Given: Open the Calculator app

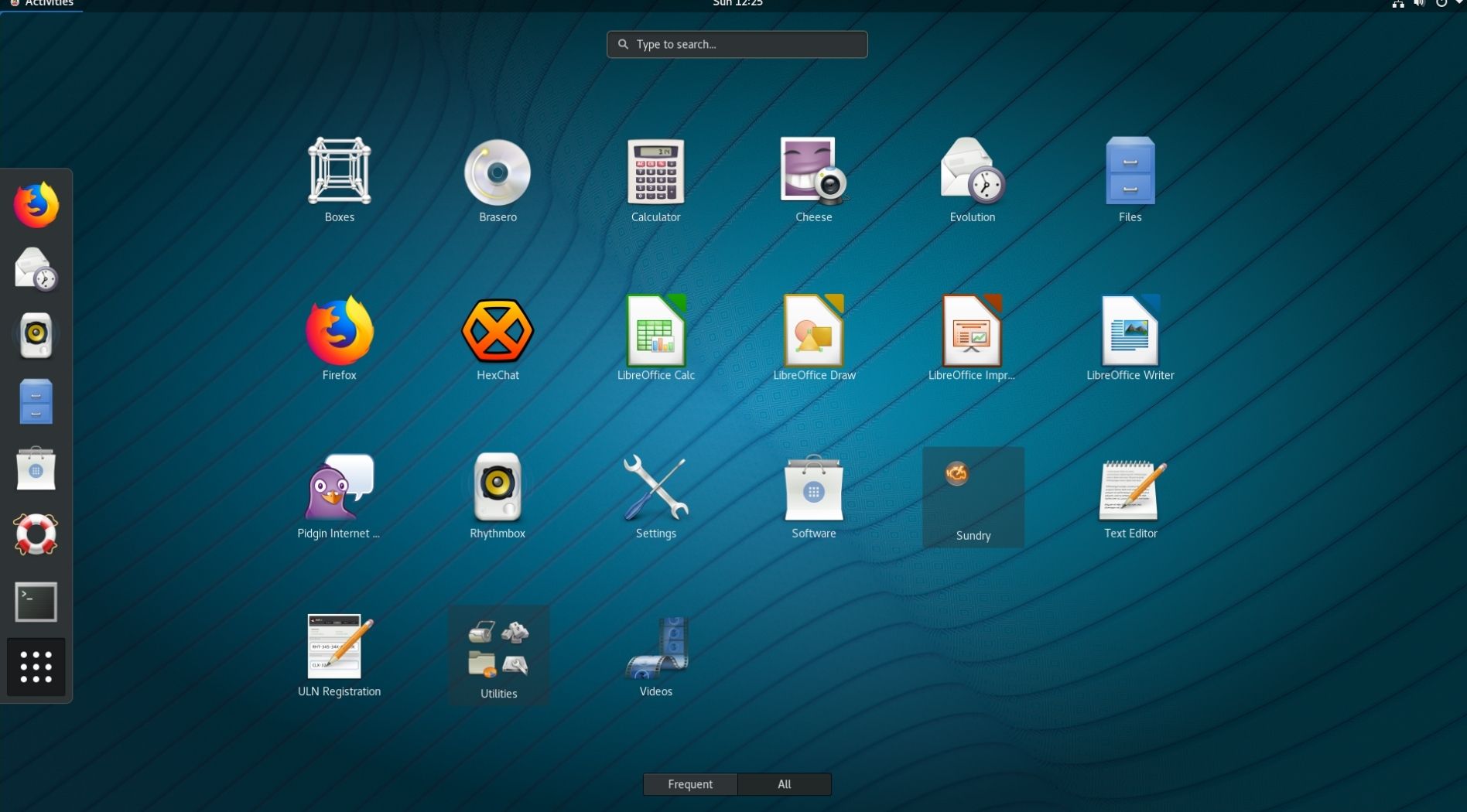Looking at the screenshot, I should (x=655, y=180).
